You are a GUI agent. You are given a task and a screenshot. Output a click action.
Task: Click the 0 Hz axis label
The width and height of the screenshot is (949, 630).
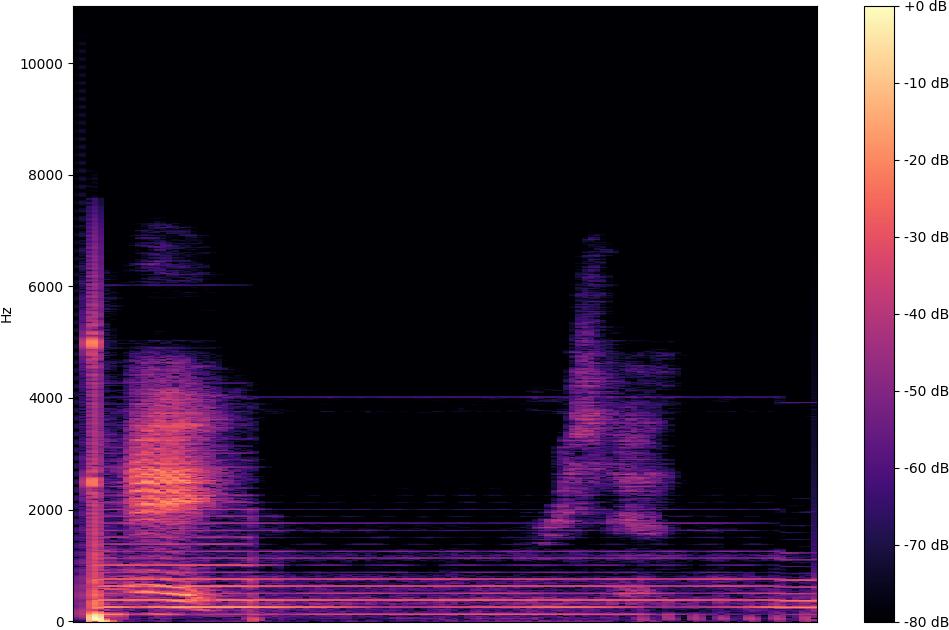click(60, 622)
